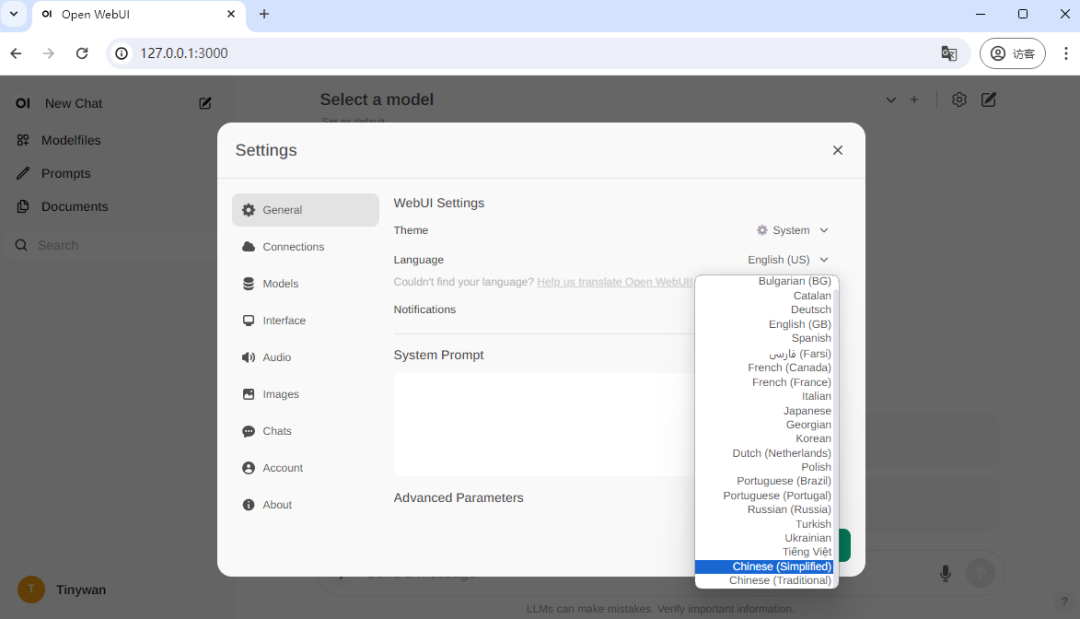Expand the Advanced Parameters section
1080x619 pixels.
click(x=458, y=498)
